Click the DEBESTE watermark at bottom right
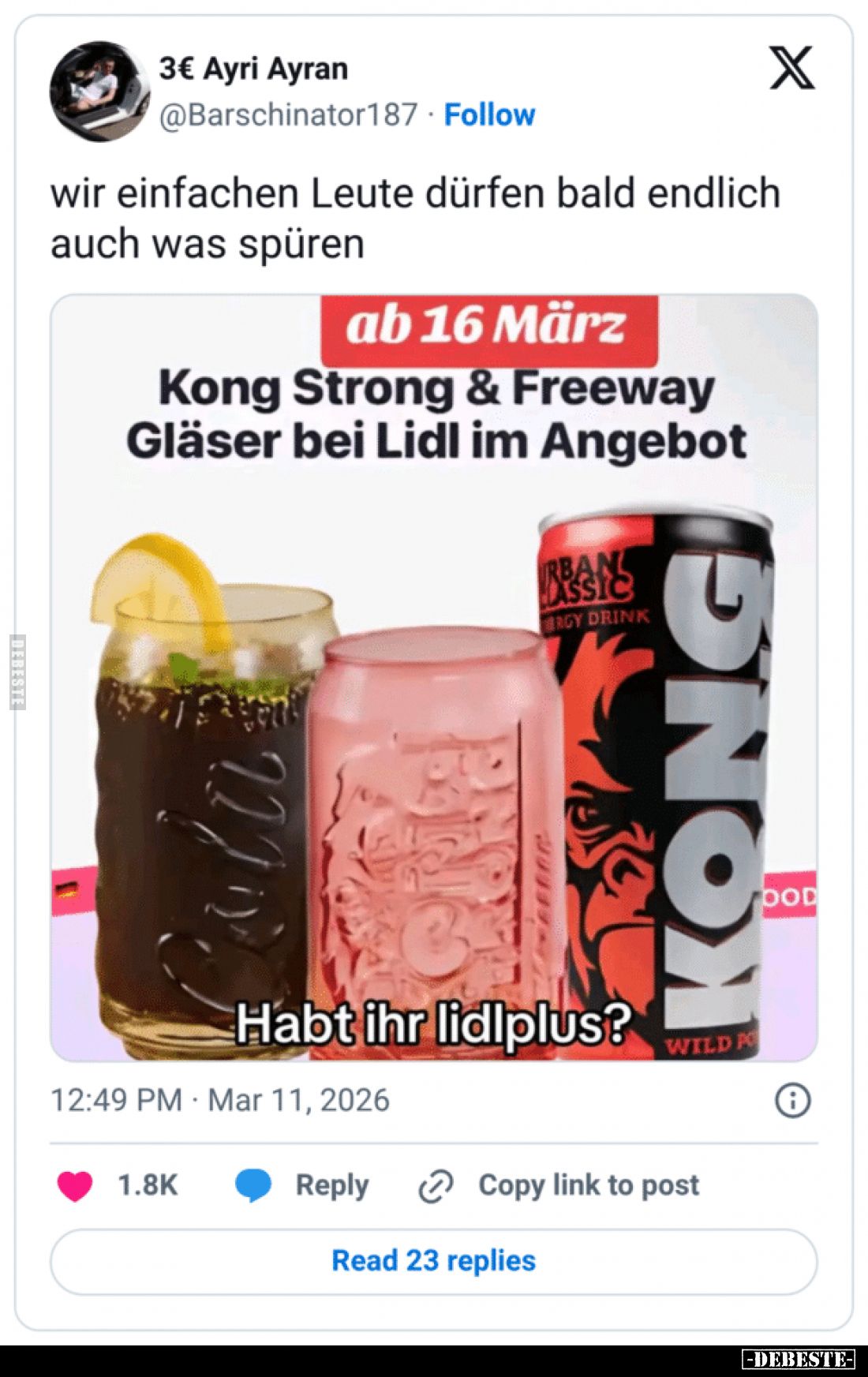868x1377 pixels. pos(798,1359)
